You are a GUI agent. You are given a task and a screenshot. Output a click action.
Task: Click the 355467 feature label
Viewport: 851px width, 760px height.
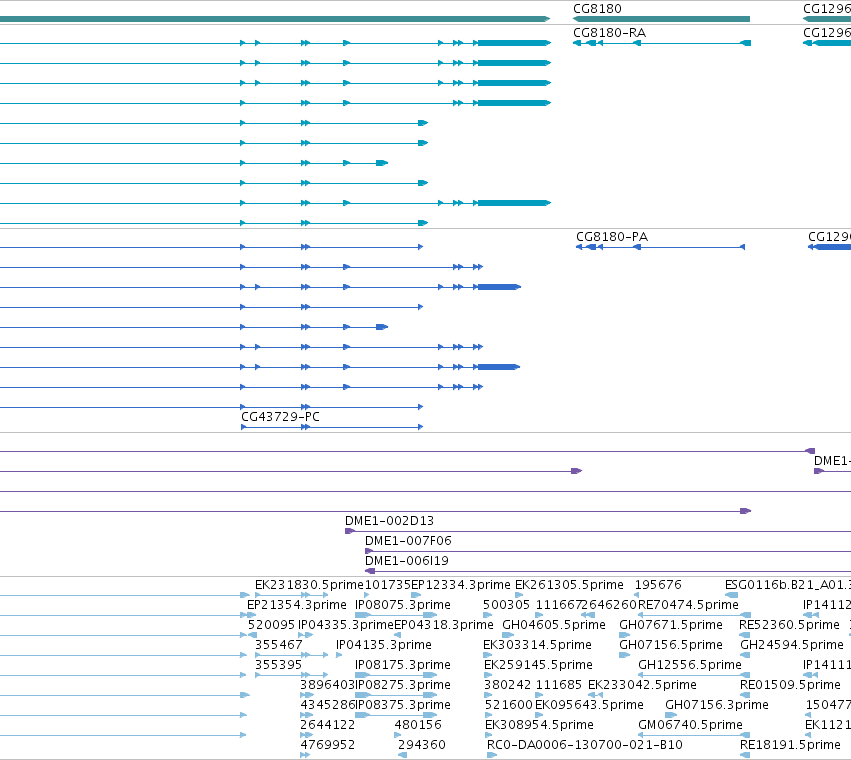click(x=278, y=645)
